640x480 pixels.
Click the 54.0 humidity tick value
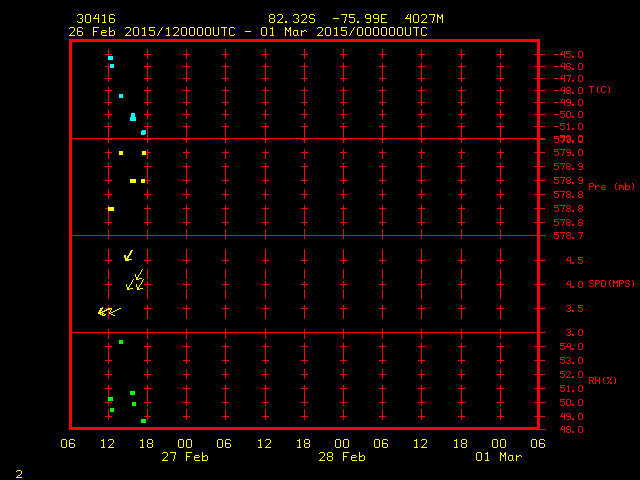click(571, 347)
